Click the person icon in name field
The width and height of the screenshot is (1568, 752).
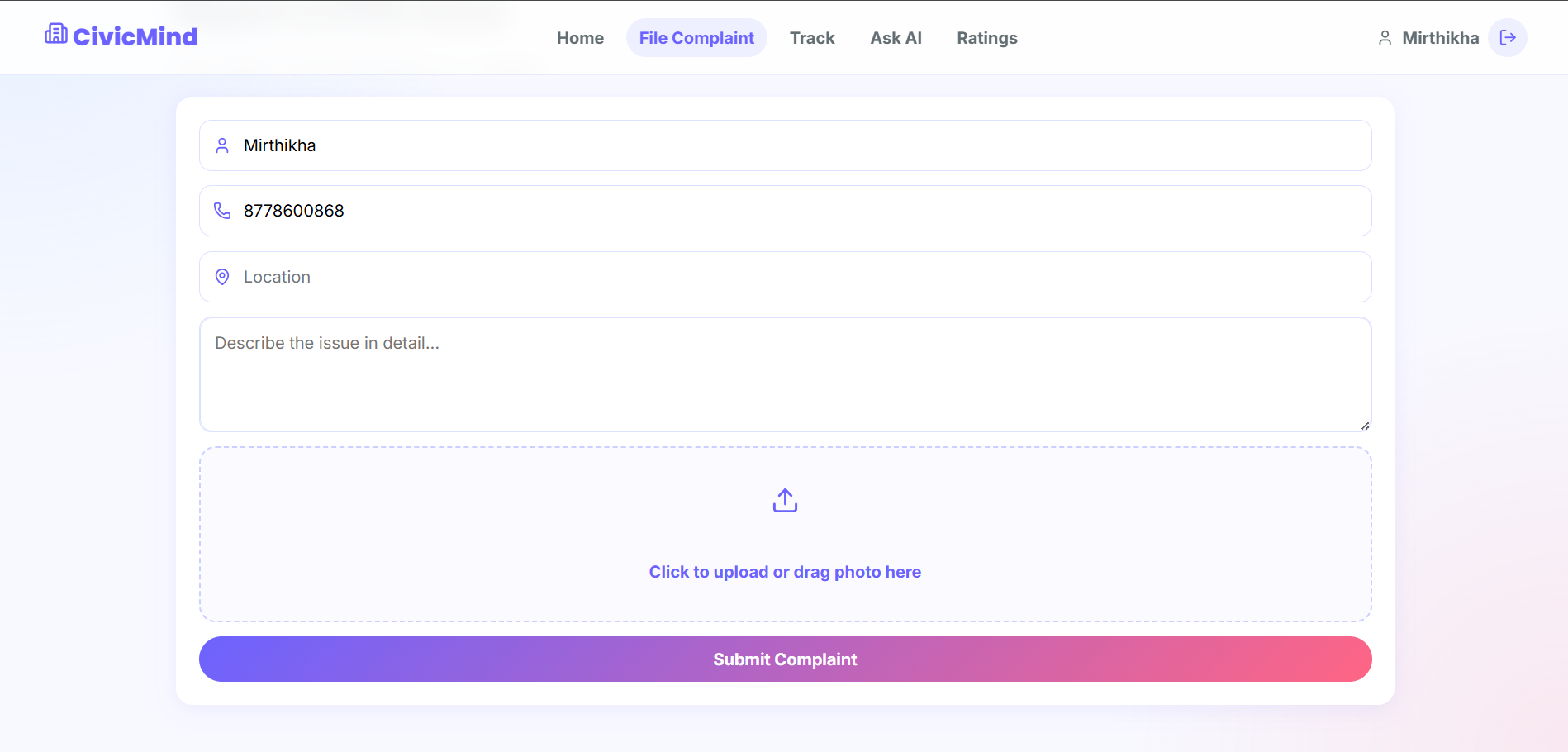click(x=222, y=145)
